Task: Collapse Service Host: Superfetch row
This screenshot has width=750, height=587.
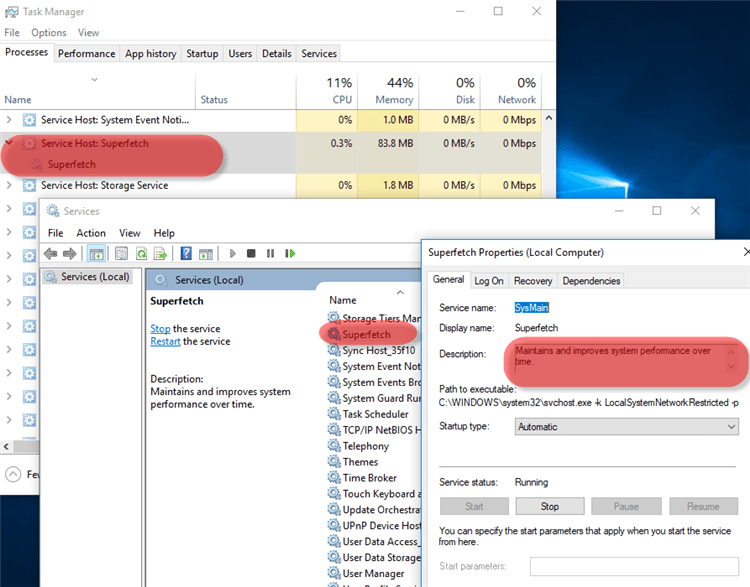Action: 9,143
